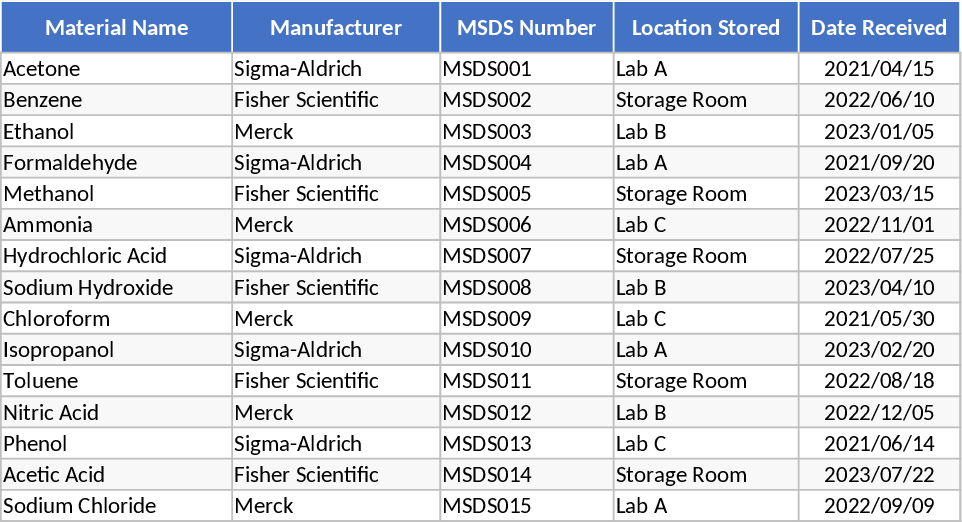
Task: Select the Location Stored column header
Action: [706, 28]
